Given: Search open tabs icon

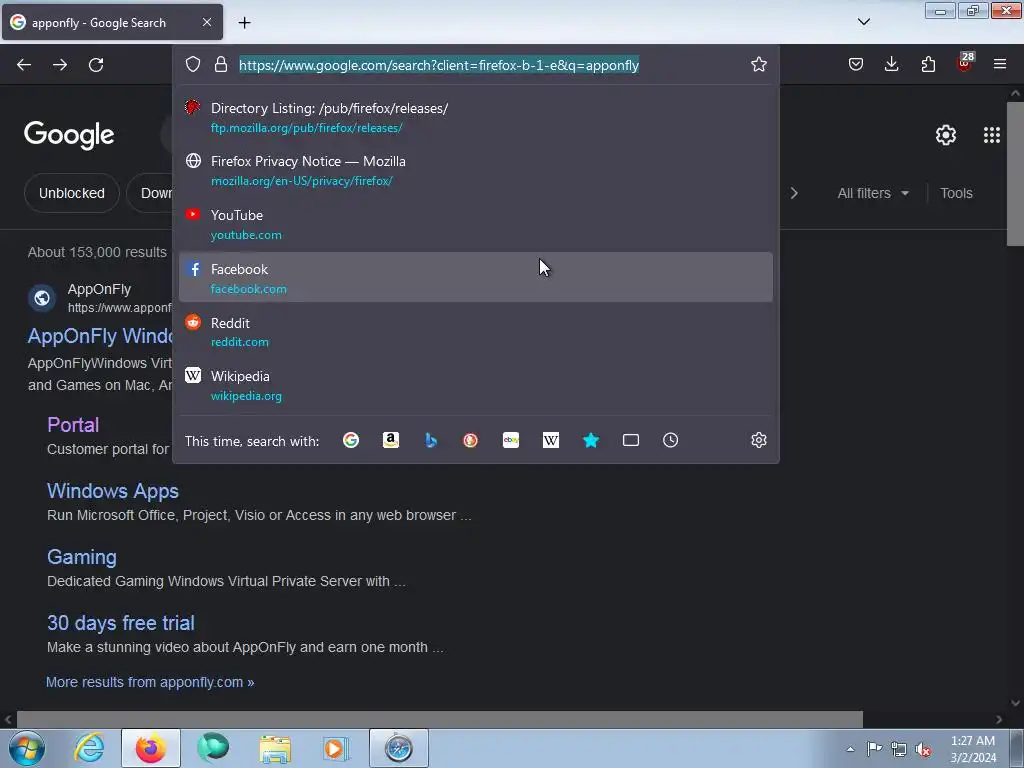Looking at the screenshot, I should [631, 440].
